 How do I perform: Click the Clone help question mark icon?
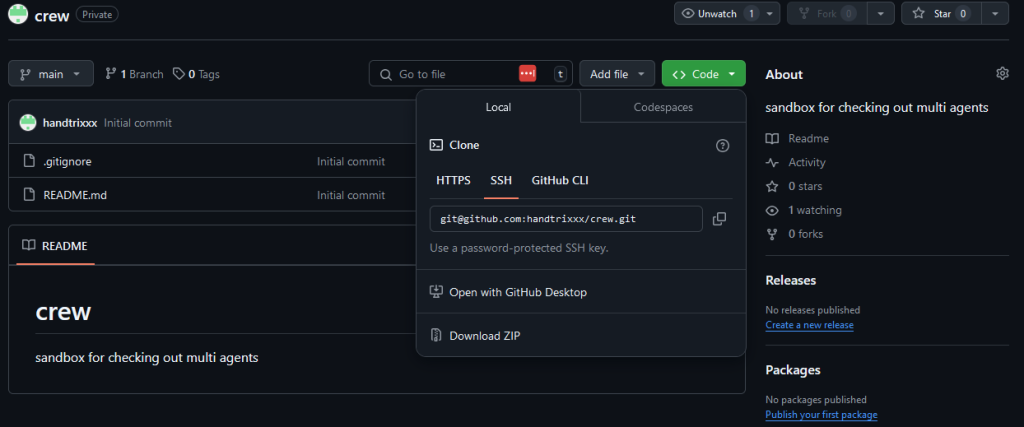pos(722,145)
